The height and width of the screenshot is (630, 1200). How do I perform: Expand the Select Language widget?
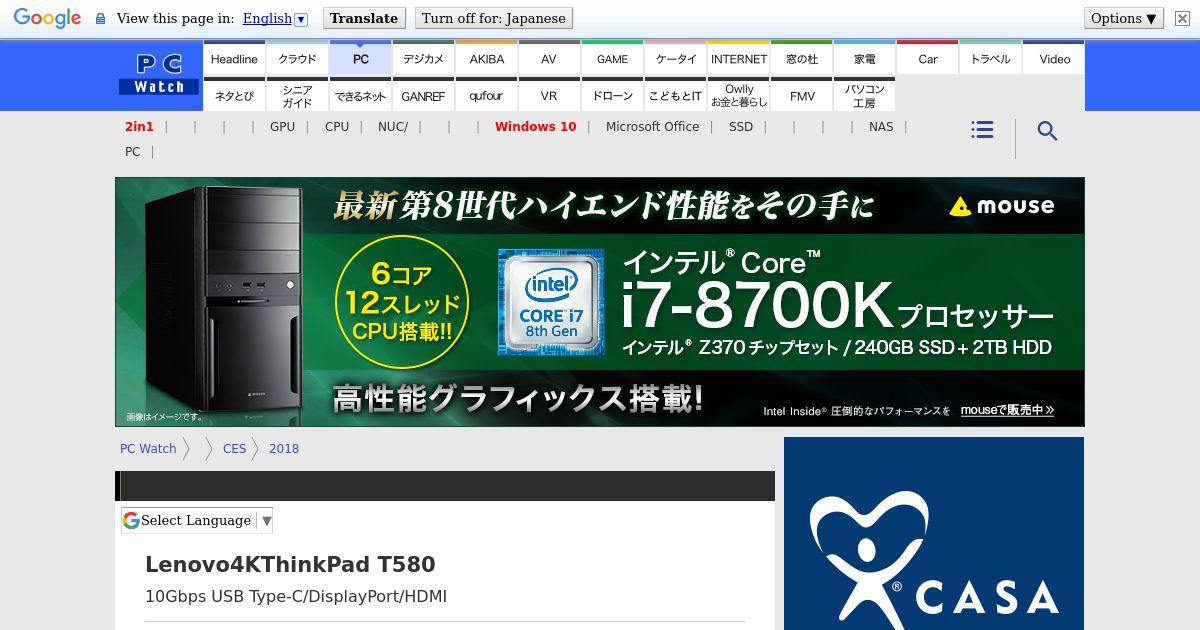point(197,520)
